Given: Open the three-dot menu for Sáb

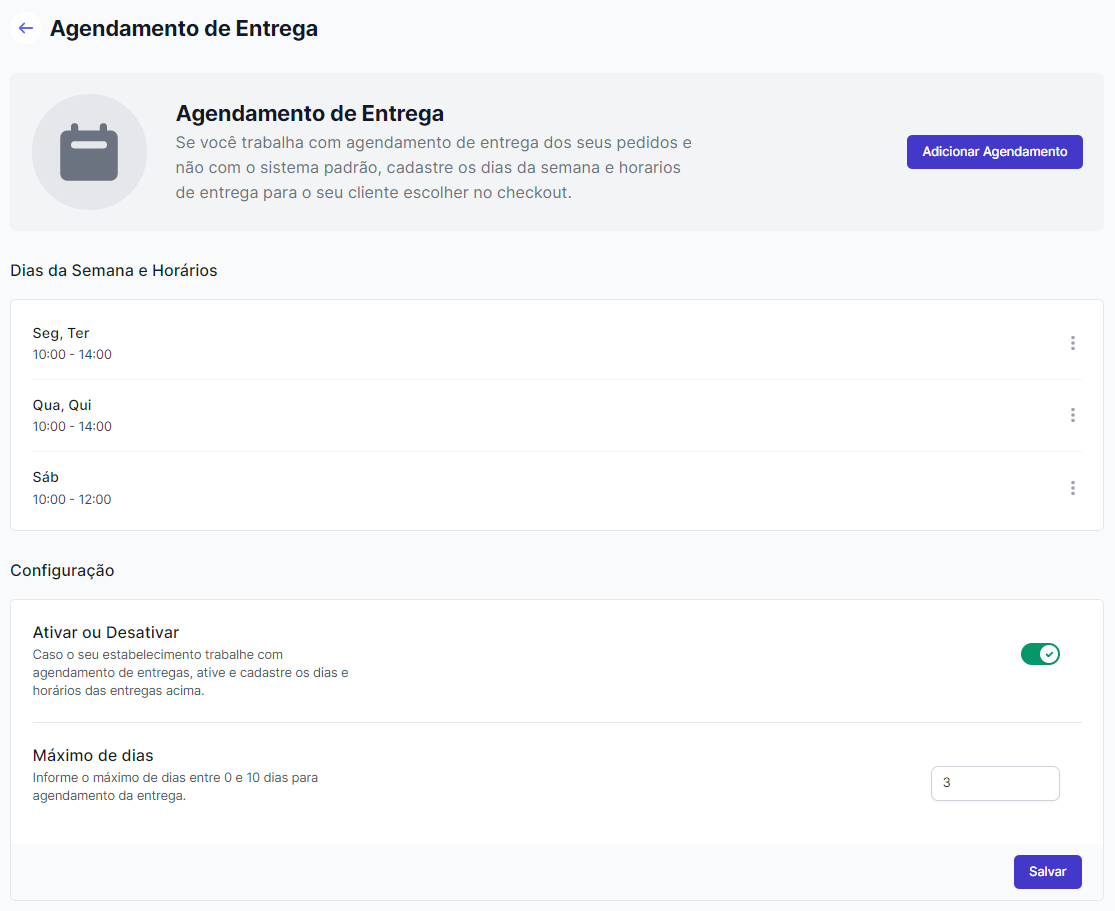Looking at the screenshot, I should (x=1072, y=488).
